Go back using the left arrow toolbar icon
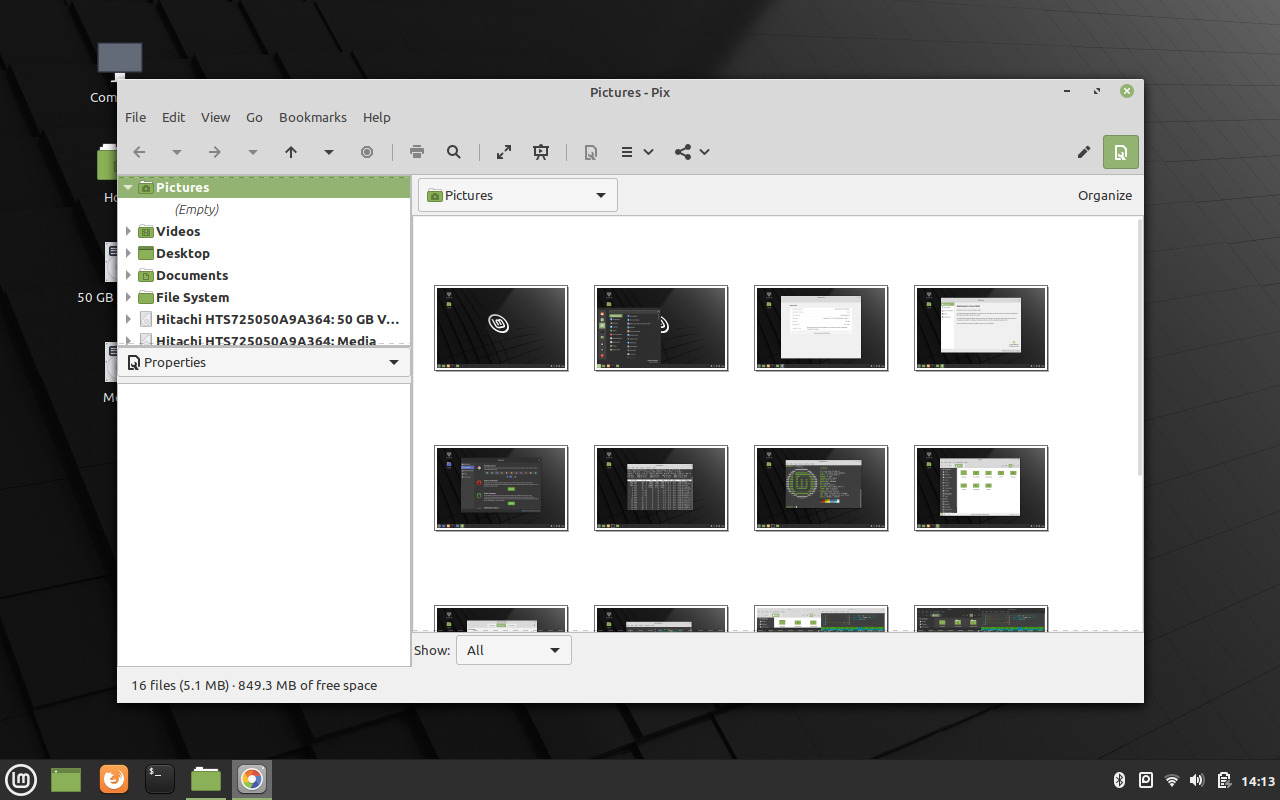The width and height of the screenshot is (1280, 800). coord(140,152)
